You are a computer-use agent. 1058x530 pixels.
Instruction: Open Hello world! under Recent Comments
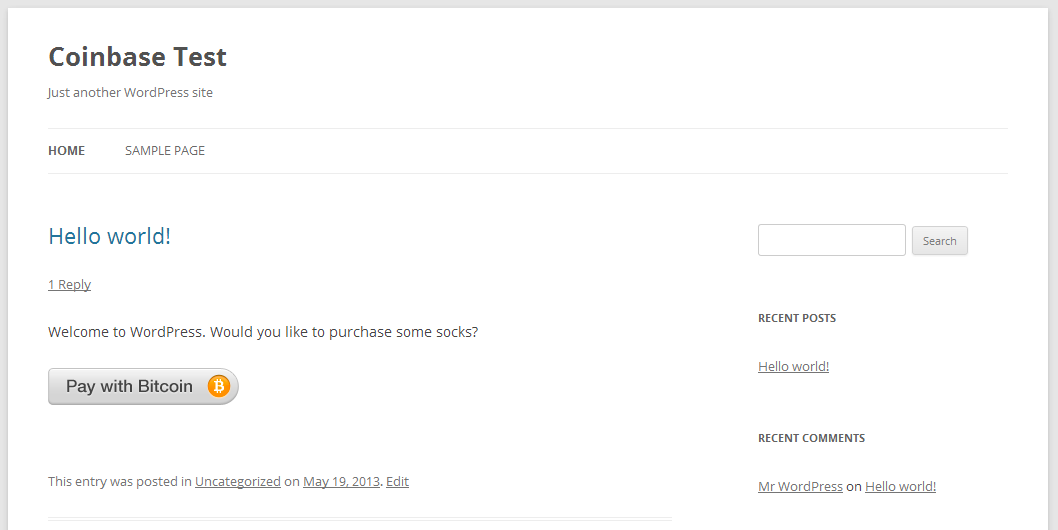tap(900, 486)
